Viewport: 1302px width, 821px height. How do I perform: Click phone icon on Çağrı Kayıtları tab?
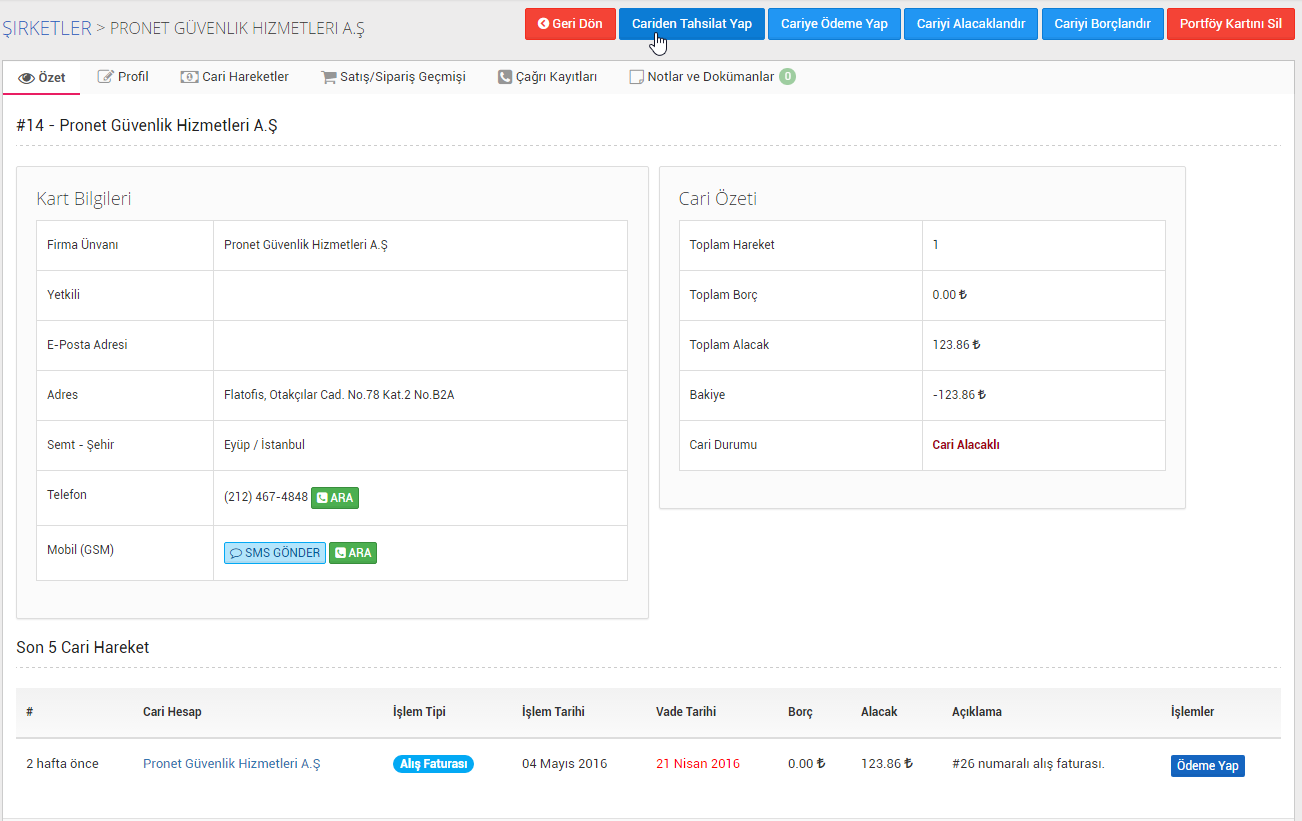[505, 76]
